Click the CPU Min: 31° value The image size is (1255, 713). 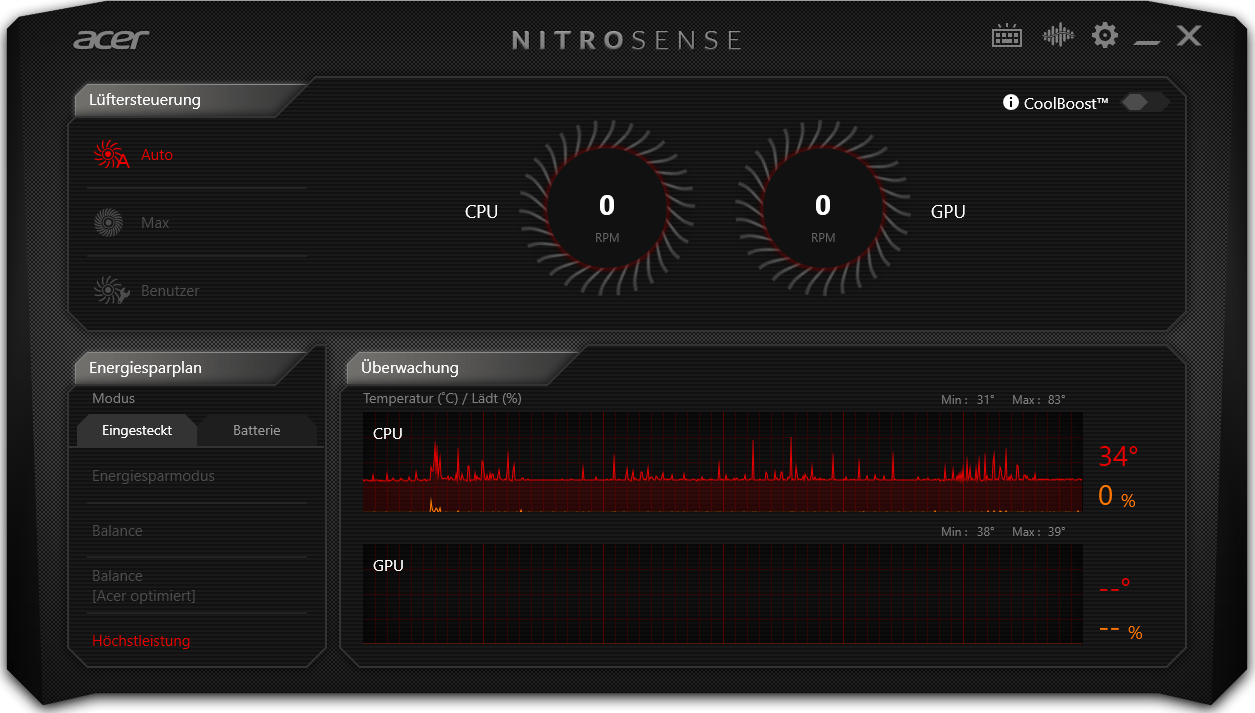coord(968,400)
